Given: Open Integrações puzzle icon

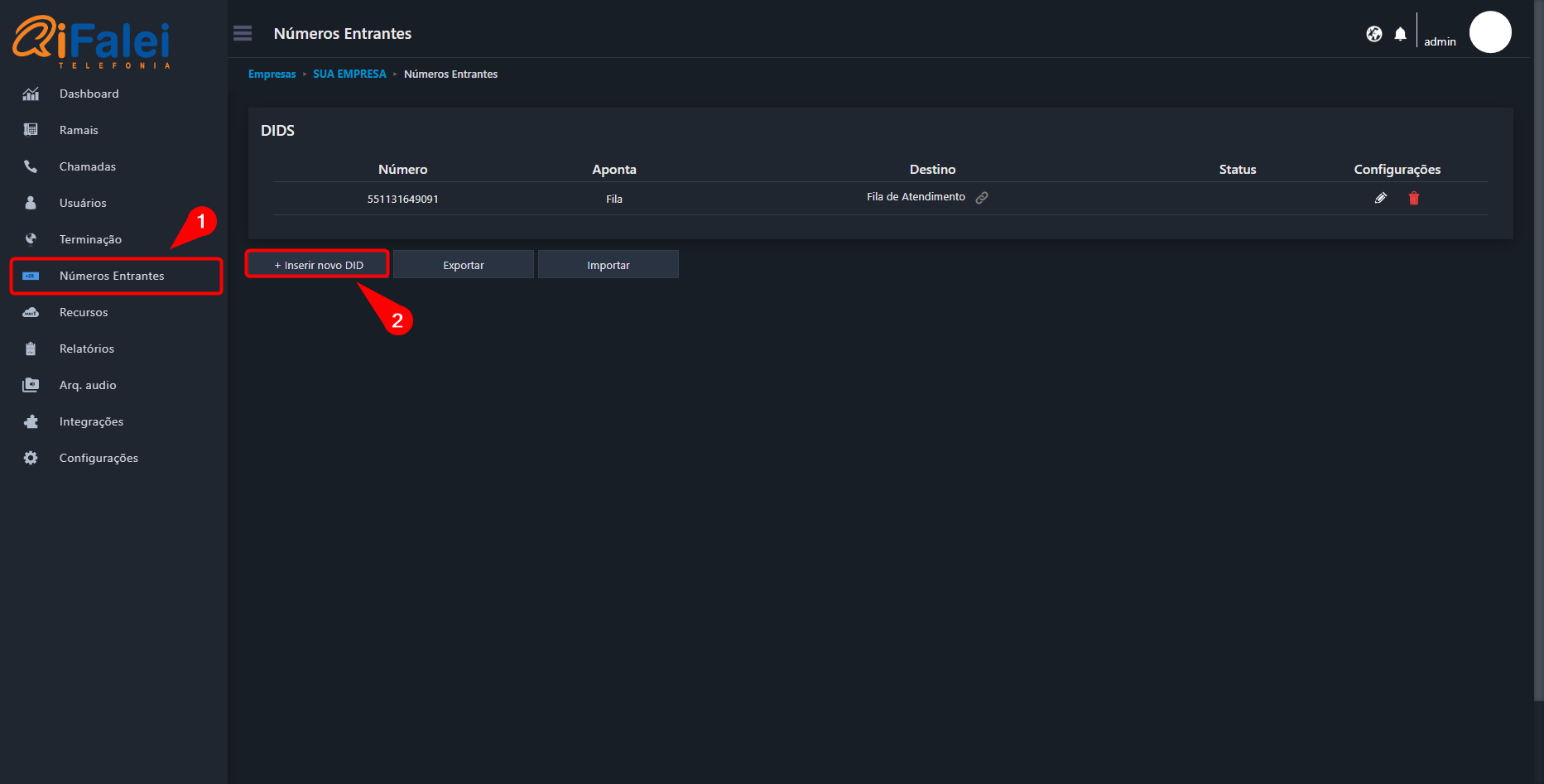Looking at the screenshot, I should pyautogui.click(x=31, y=421).
